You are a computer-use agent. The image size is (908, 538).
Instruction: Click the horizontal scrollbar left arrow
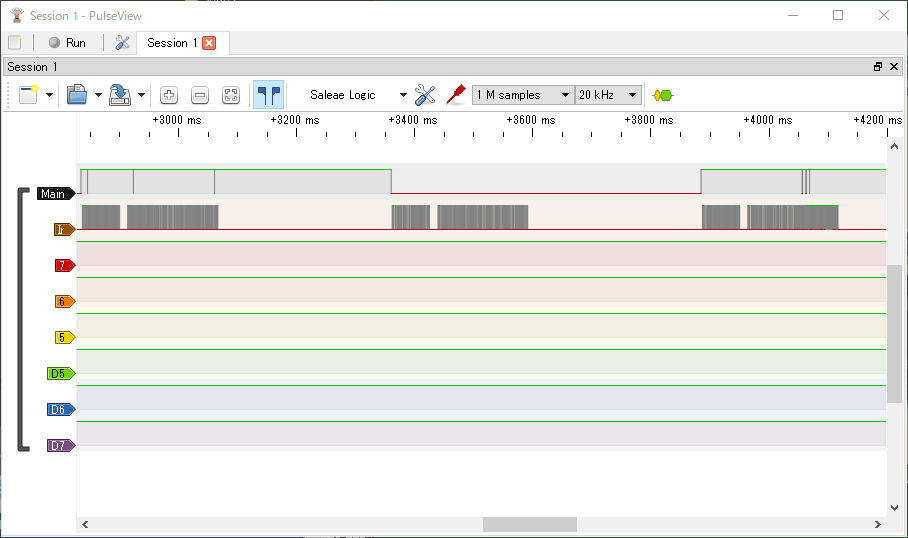click(x=85, y=524)
